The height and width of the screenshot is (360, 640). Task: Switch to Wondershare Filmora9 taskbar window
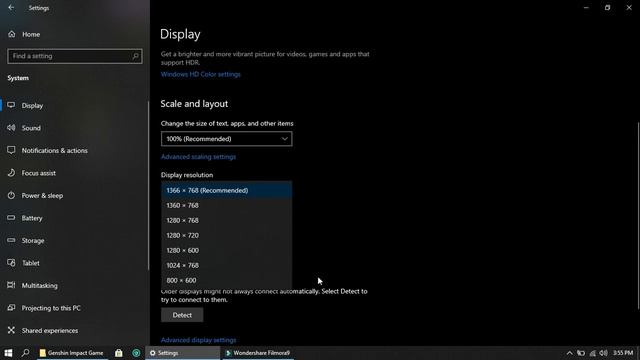(x=258, y=353)
